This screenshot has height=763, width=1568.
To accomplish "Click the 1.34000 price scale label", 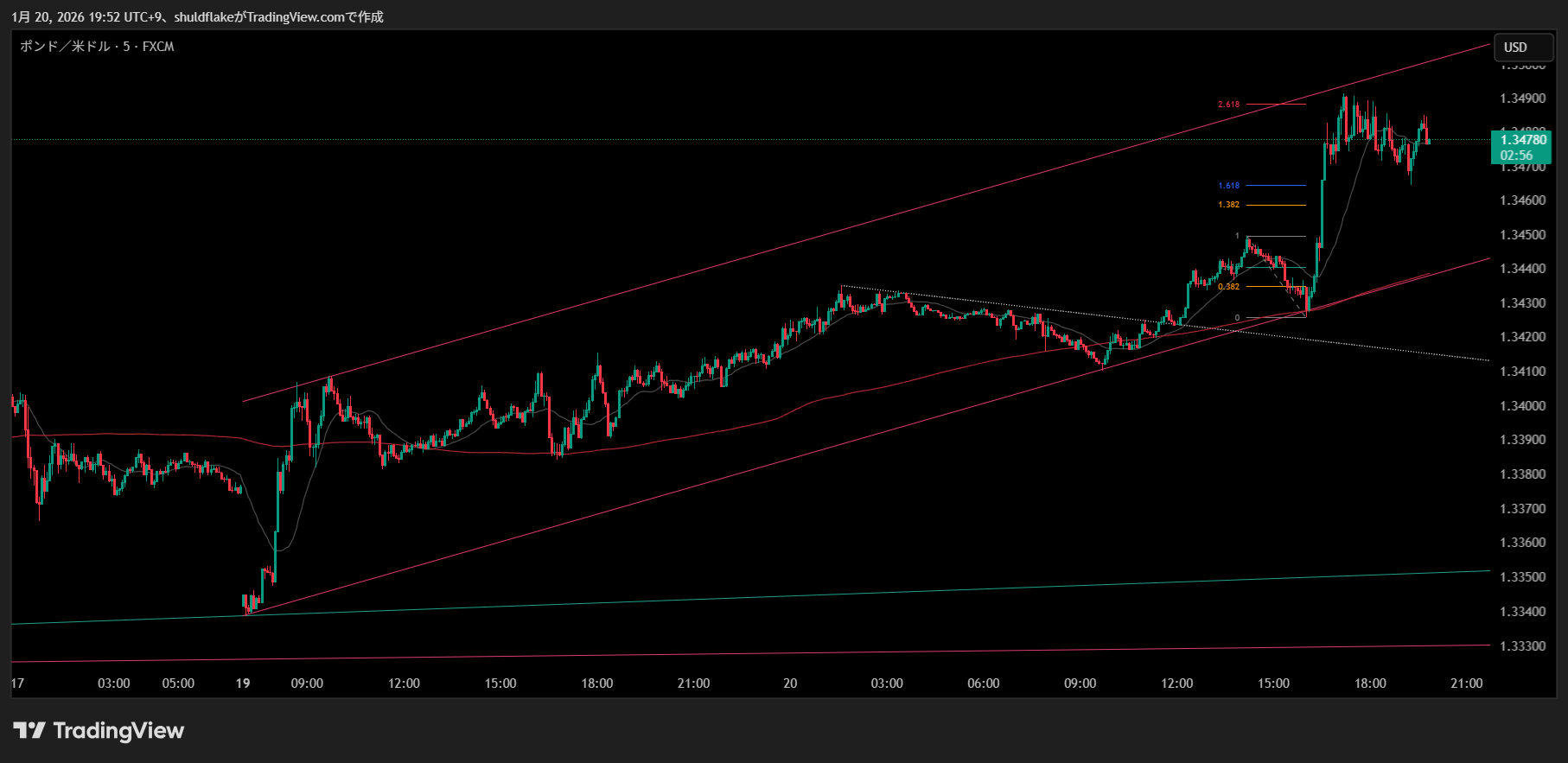I will point(1522,406).
